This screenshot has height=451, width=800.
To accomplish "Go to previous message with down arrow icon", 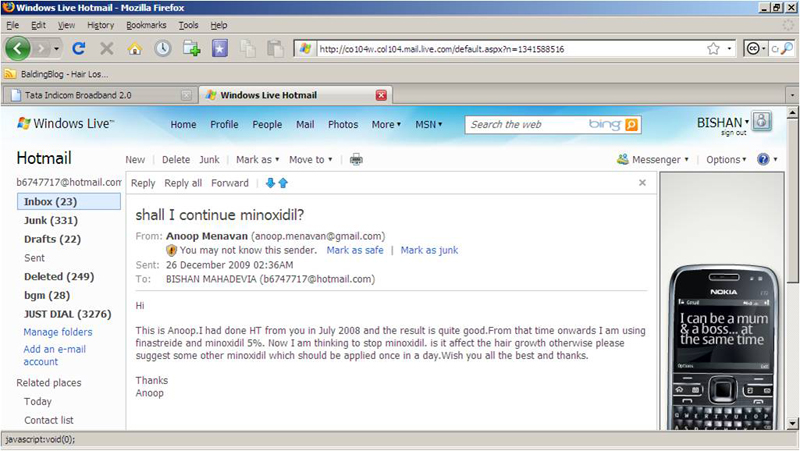I will (269, 183).
